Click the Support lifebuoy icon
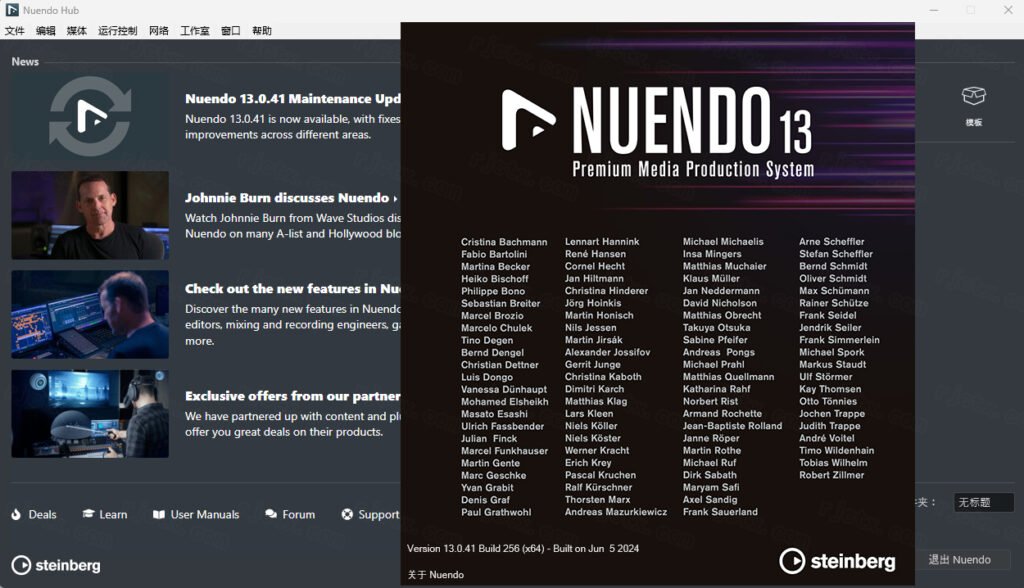Viewport: 1024px width, 588px height. (x=347, y=514)
